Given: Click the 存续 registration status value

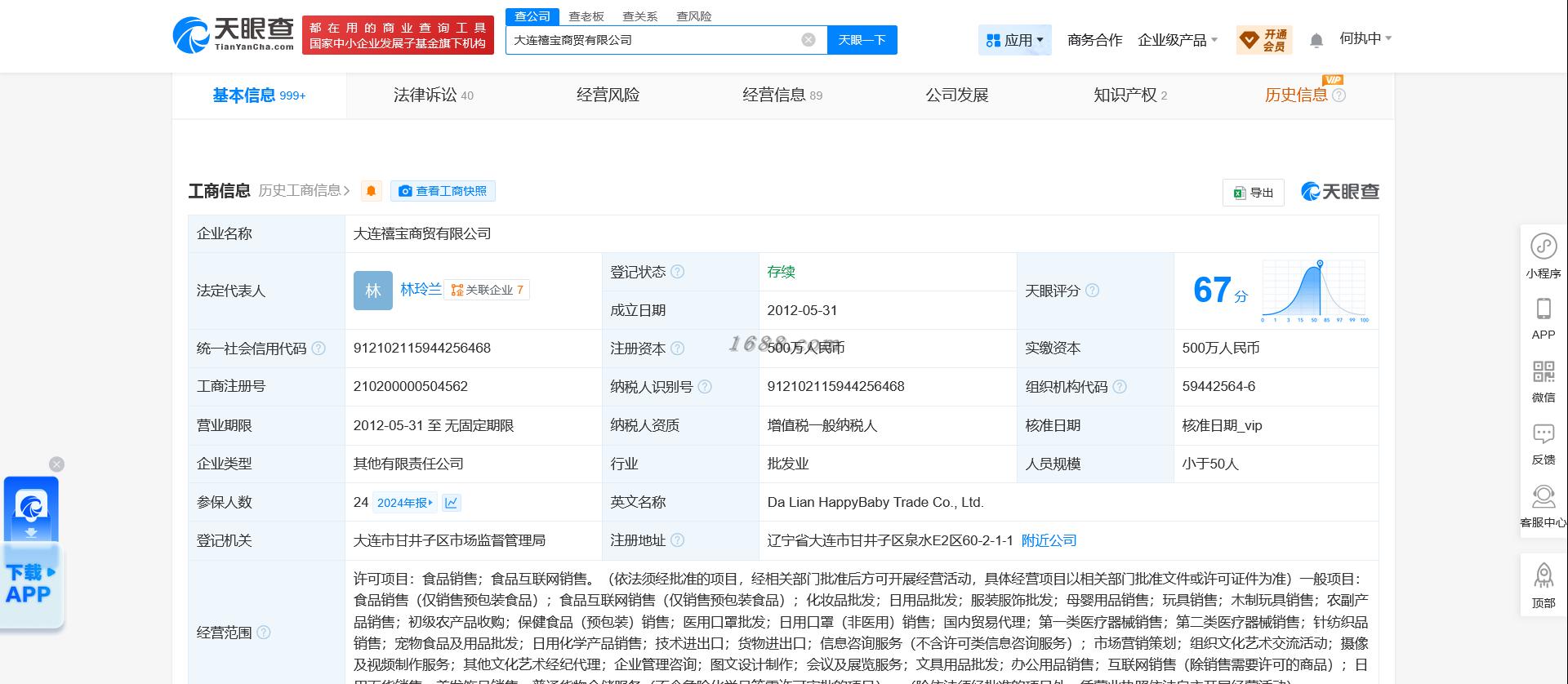Looking at the screenshot, I should pos(782,272).
